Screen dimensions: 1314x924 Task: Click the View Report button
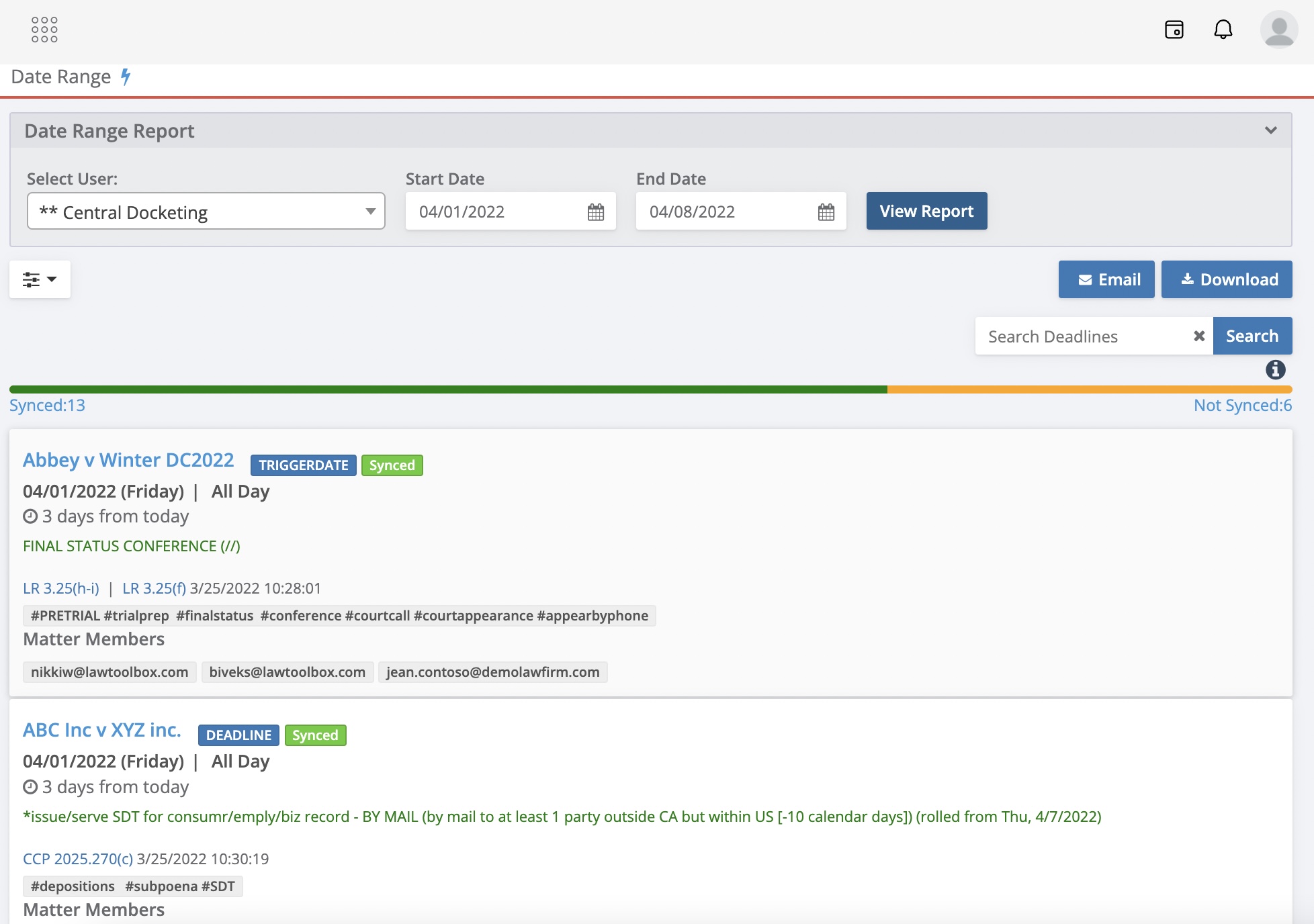pyautogui.click(x=926, y=211)
